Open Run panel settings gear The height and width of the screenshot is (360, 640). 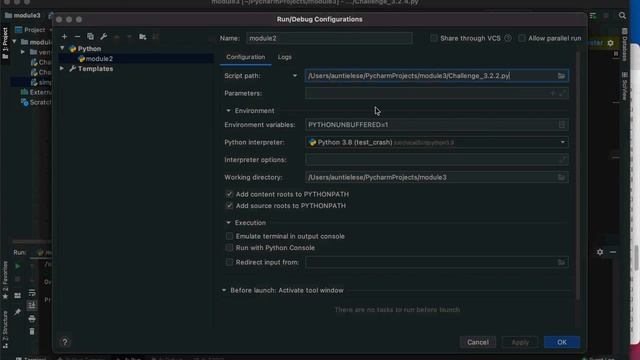click(600, 252)
